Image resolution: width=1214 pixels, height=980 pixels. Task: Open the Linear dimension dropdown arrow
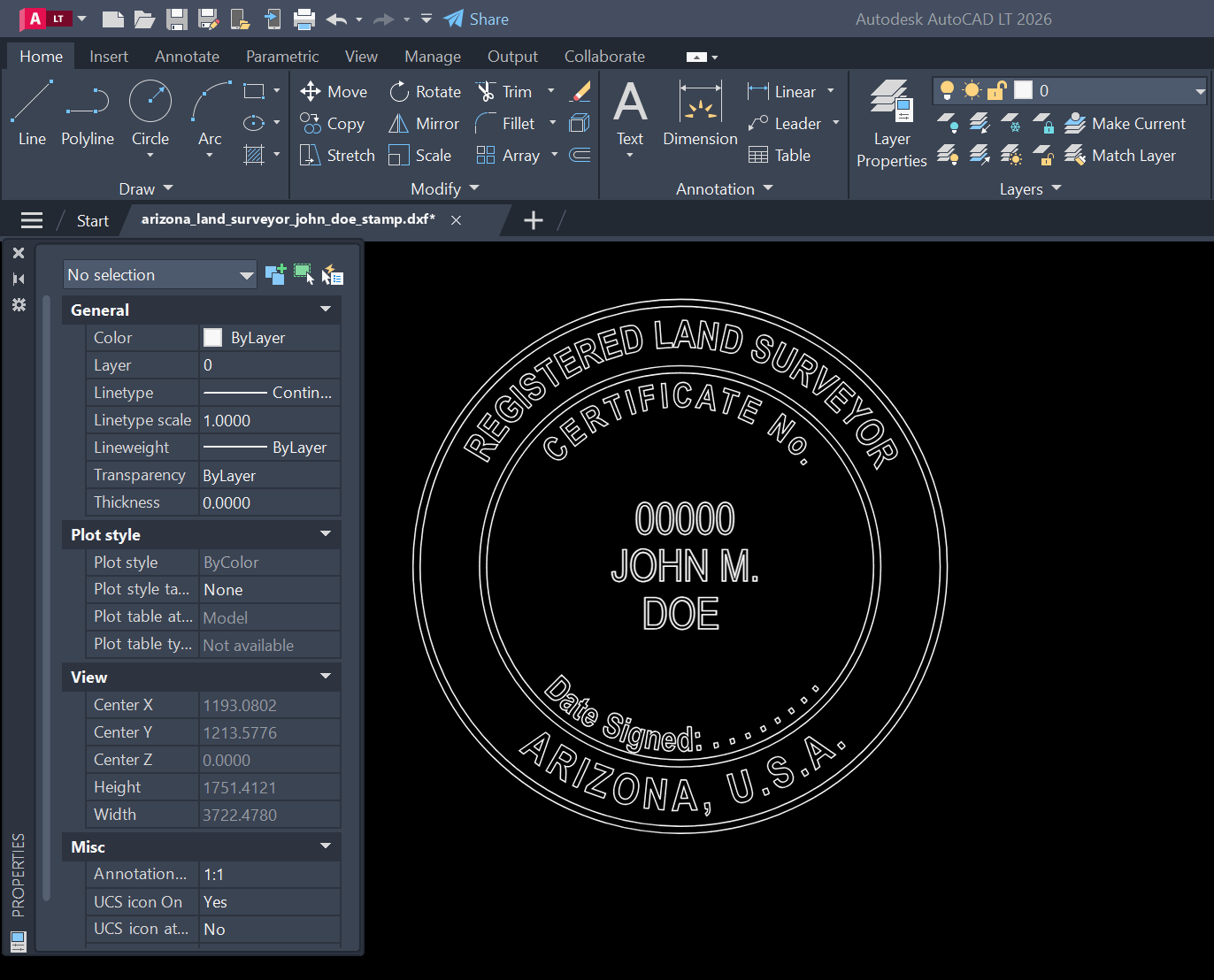831,91
